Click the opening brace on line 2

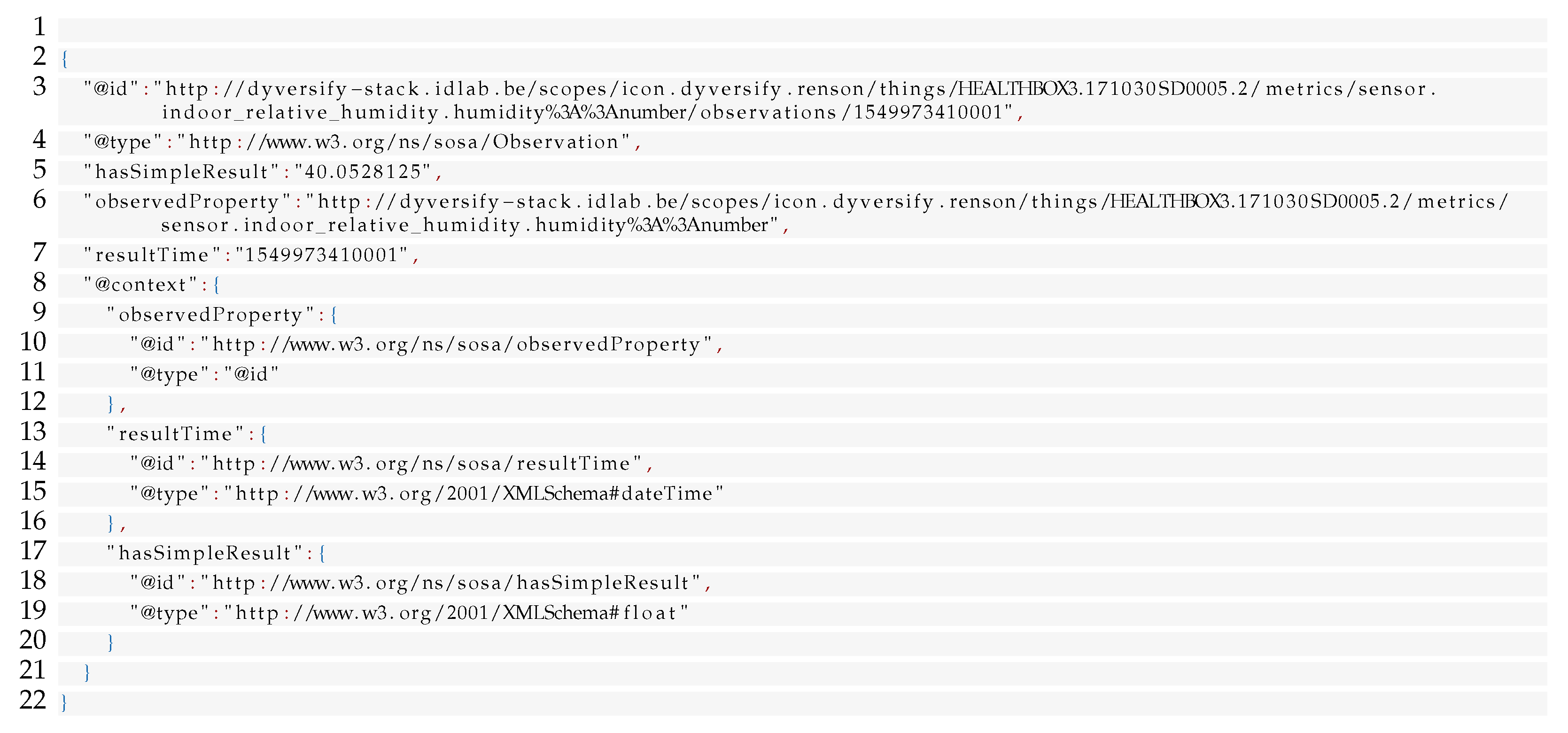(64, 60)
